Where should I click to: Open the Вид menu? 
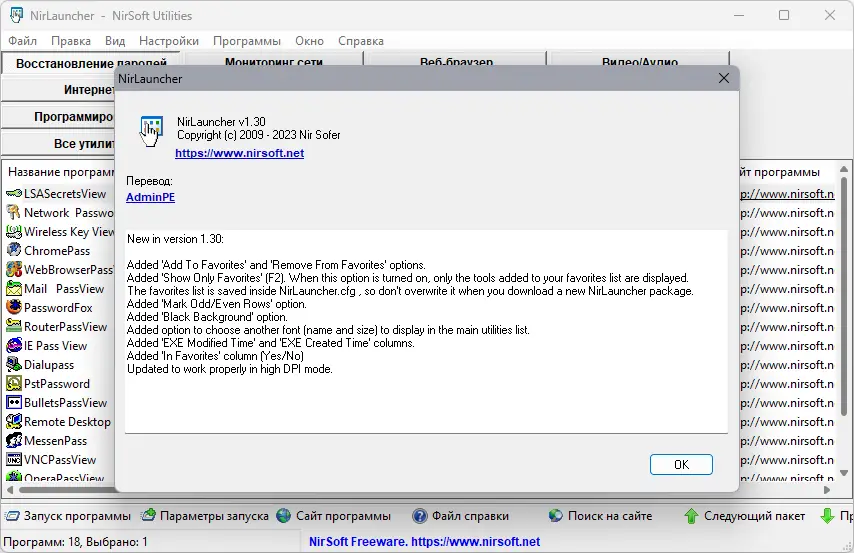click(115, 41)
